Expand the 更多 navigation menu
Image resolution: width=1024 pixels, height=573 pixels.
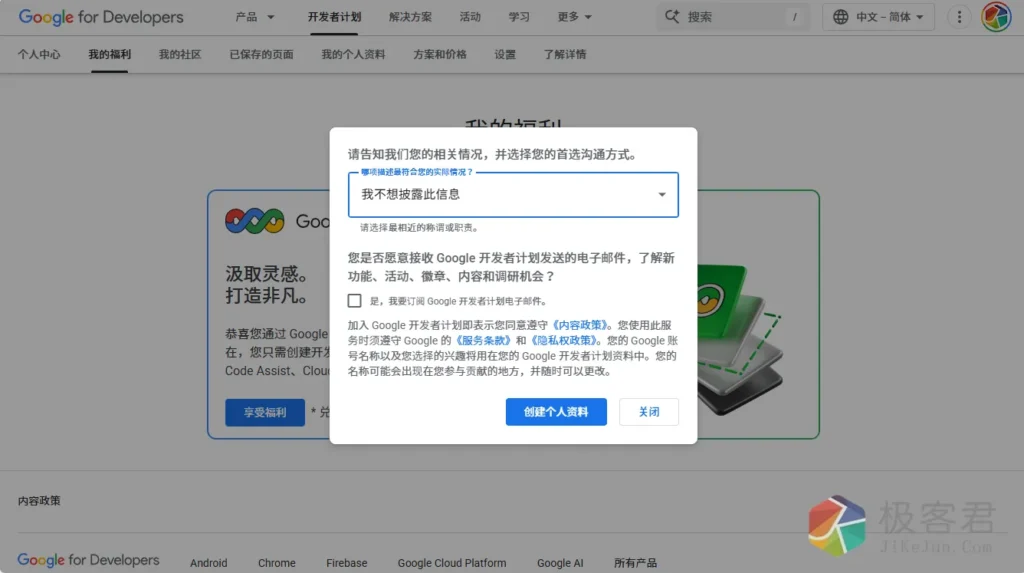pyautogui.click(x=574, y=17)
